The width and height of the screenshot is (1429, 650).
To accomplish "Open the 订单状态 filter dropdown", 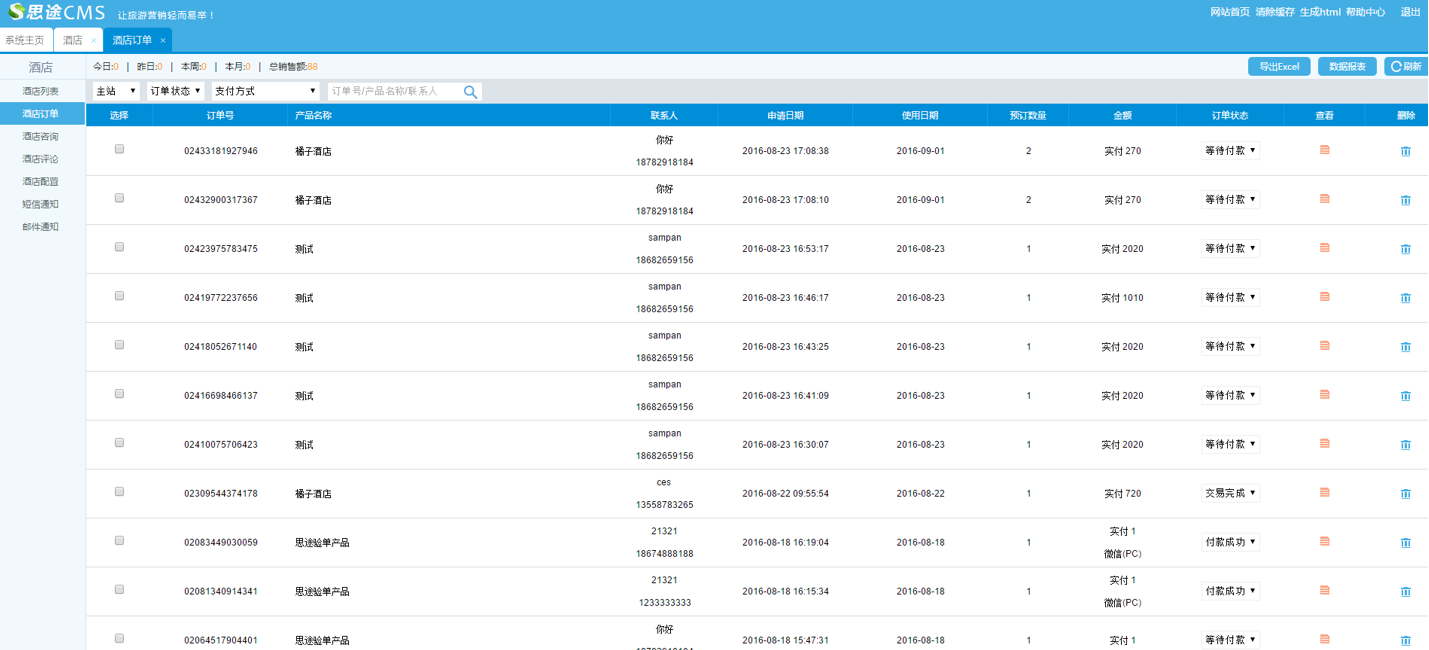I will pyautogui.click(x=176, y=91).
